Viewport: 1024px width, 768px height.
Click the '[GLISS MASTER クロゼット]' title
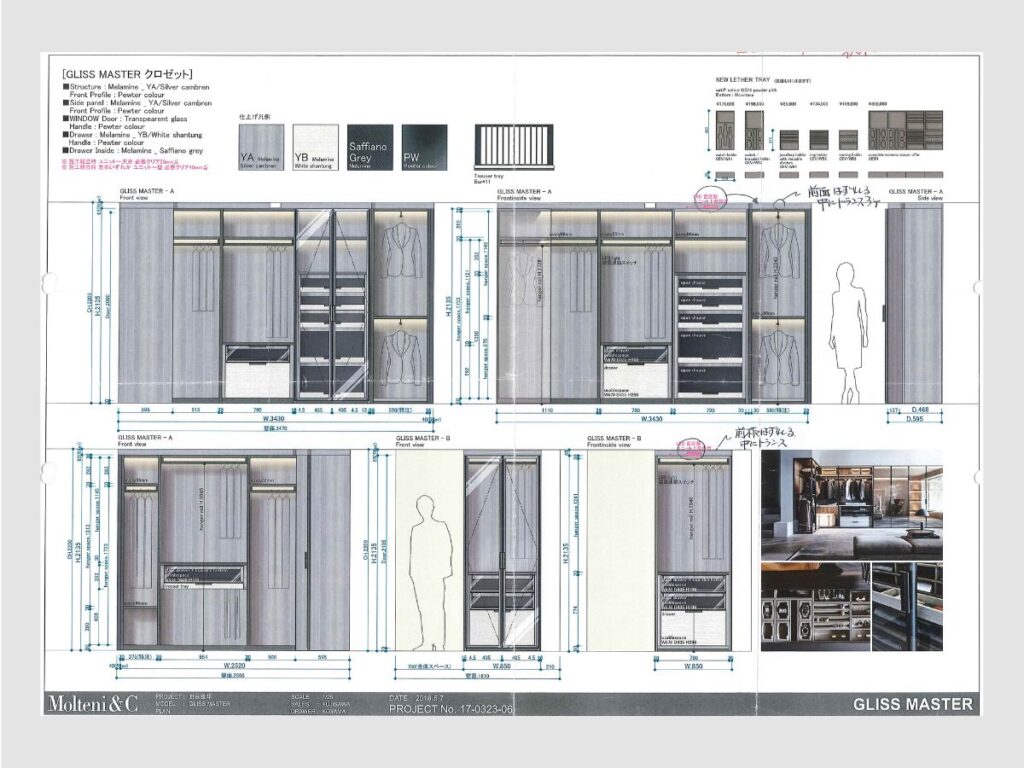pyautogui.click(x=127, y=74)
